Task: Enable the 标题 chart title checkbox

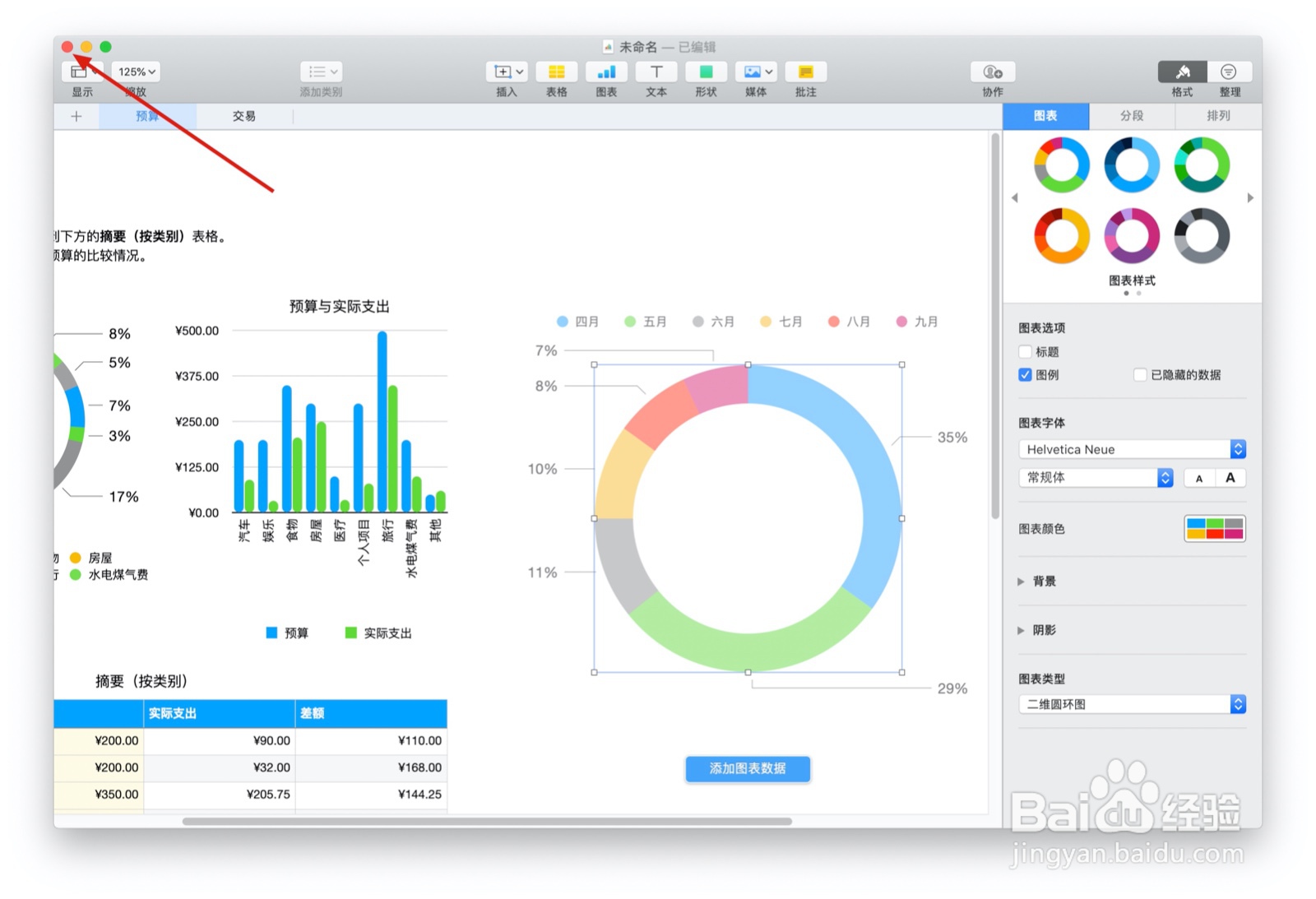Action: (1025, 351)
